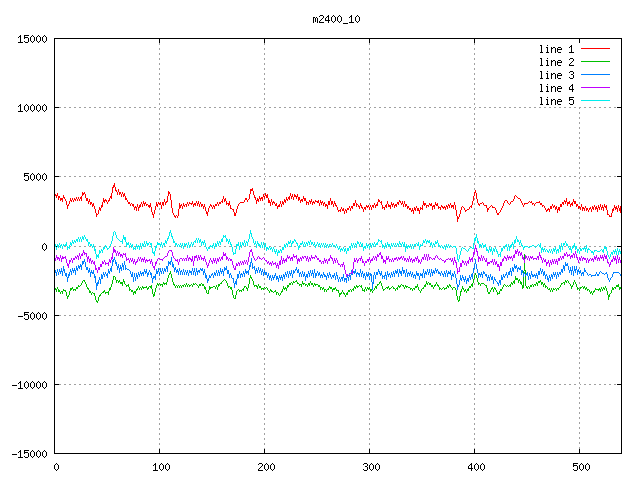The width and height of the screenshot is (640, 480).
Task: Click the 400 x-axis tick label
Action: click(x=475, y=467)
